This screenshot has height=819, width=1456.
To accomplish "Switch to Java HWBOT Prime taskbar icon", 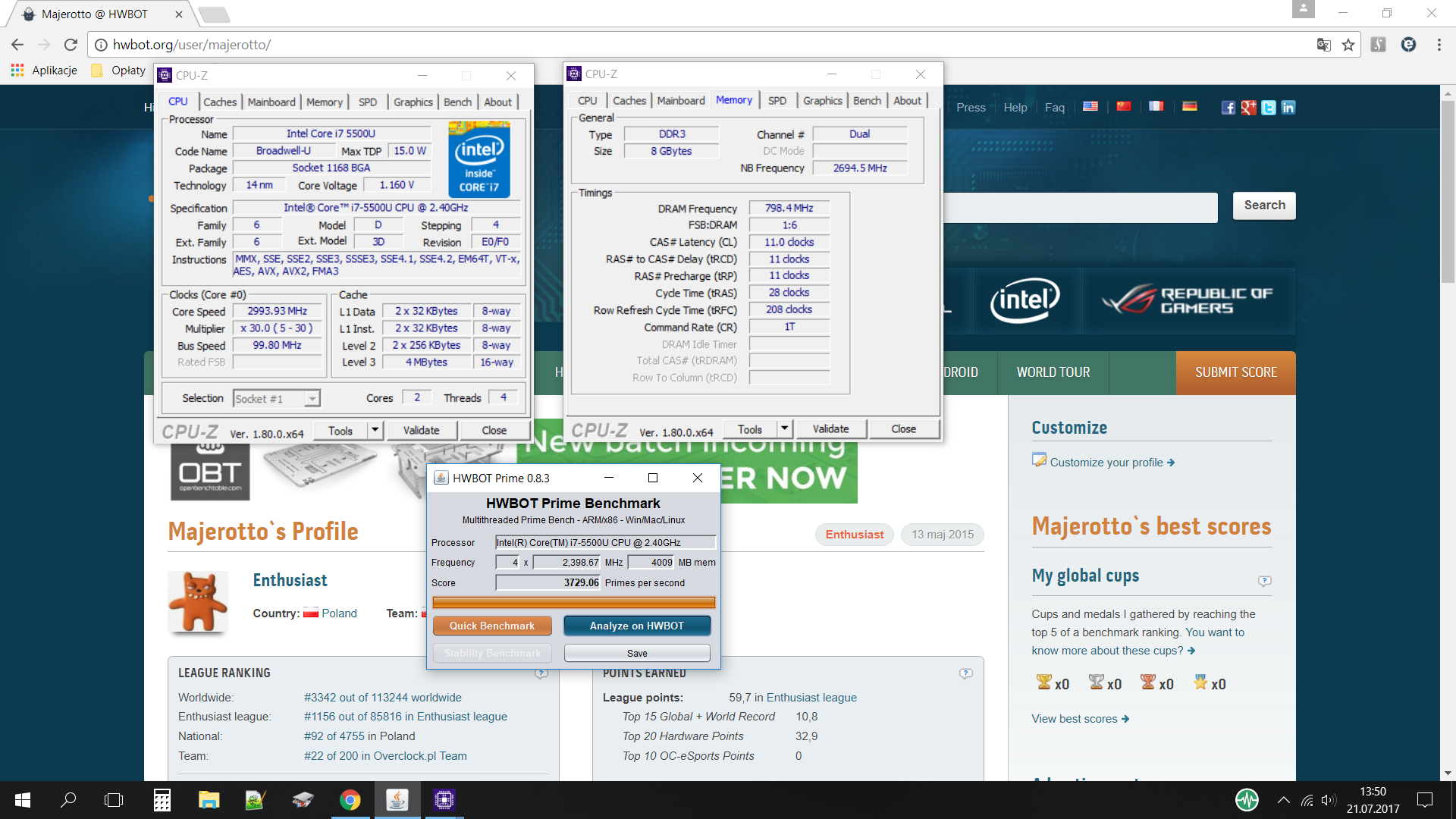I will point(397,800).
